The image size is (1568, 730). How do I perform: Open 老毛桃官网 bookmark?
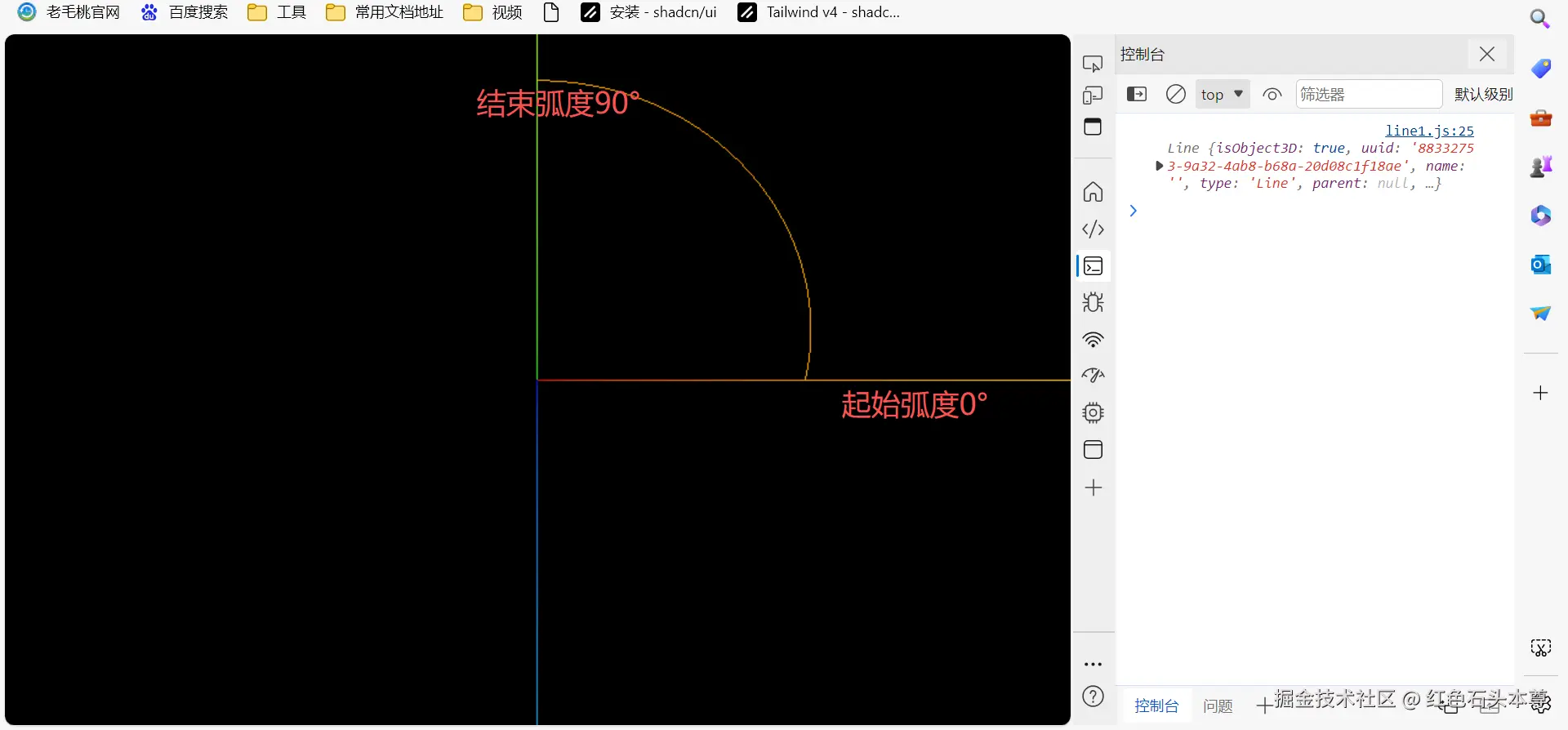click(69, 12)
